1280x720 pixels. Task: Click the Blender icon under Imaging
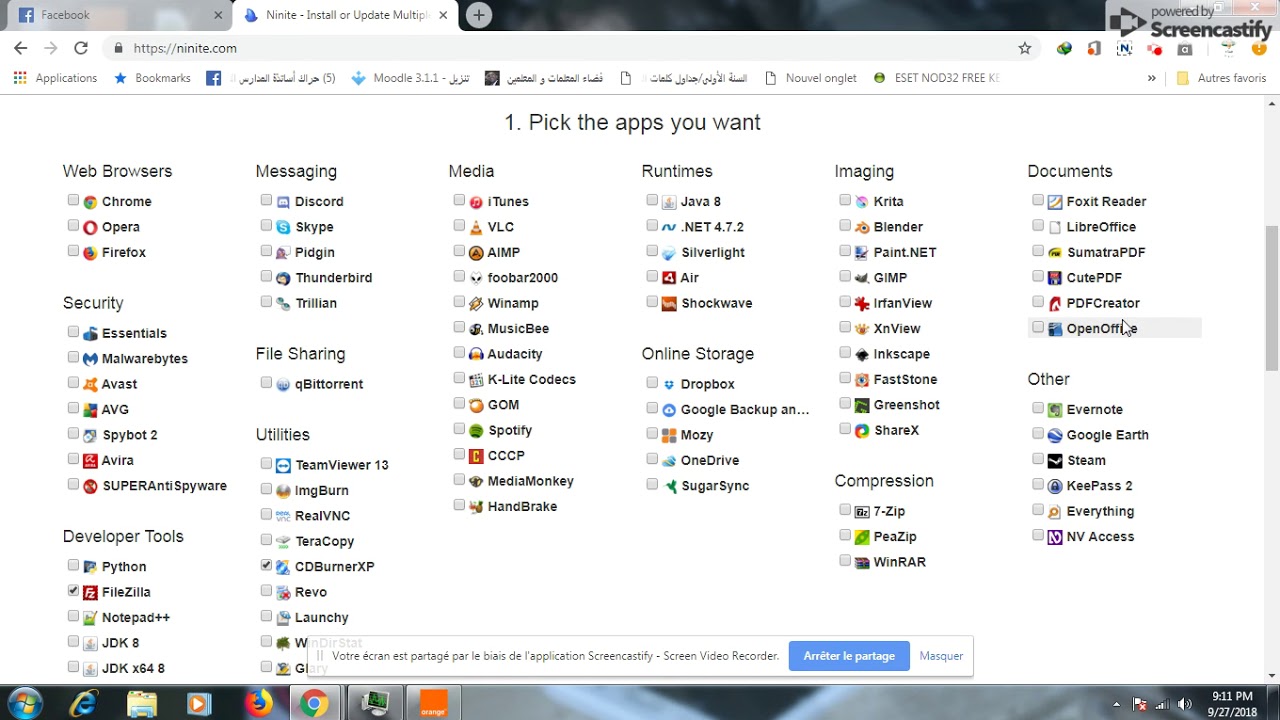click(x=862, y=227)
